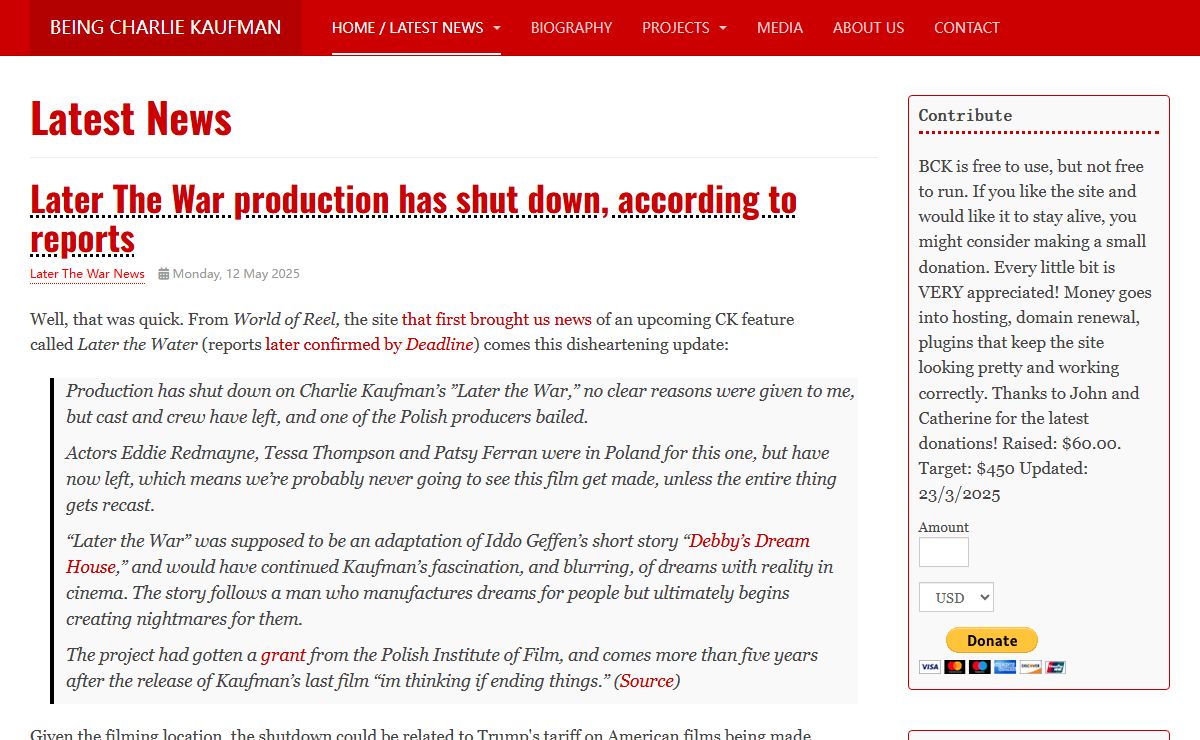Open the Media nav item
This screenshot has width=1200, height=740.
tap(780, 28)
